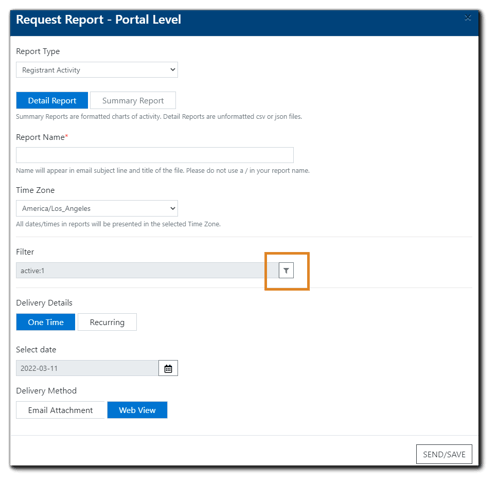Click the hint about name in email subject
Viewport: 497px width, 484px height.
click(x=163, y=171)
